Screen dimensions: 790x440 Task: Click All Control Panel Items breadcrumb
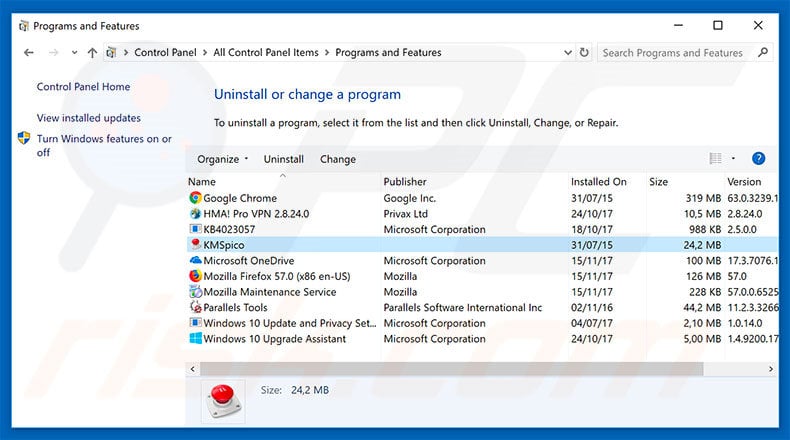tap(266, 52)
